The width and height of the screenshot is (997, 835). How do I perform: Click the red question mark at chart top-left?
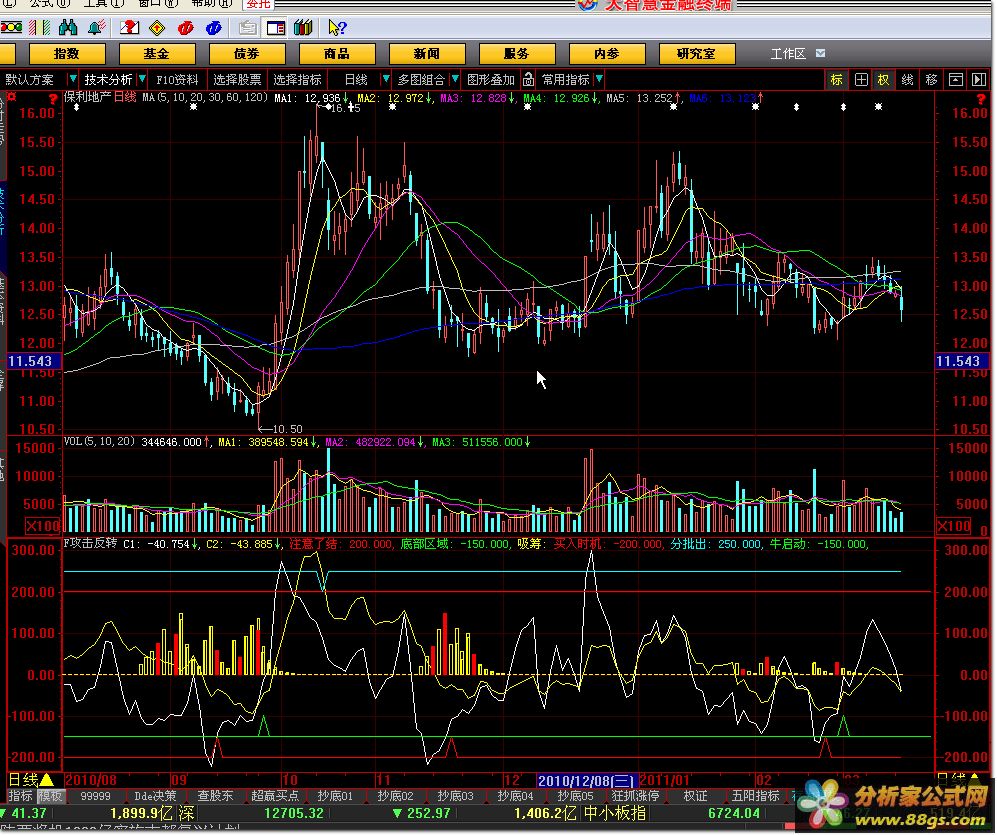[x=53, y=99]
